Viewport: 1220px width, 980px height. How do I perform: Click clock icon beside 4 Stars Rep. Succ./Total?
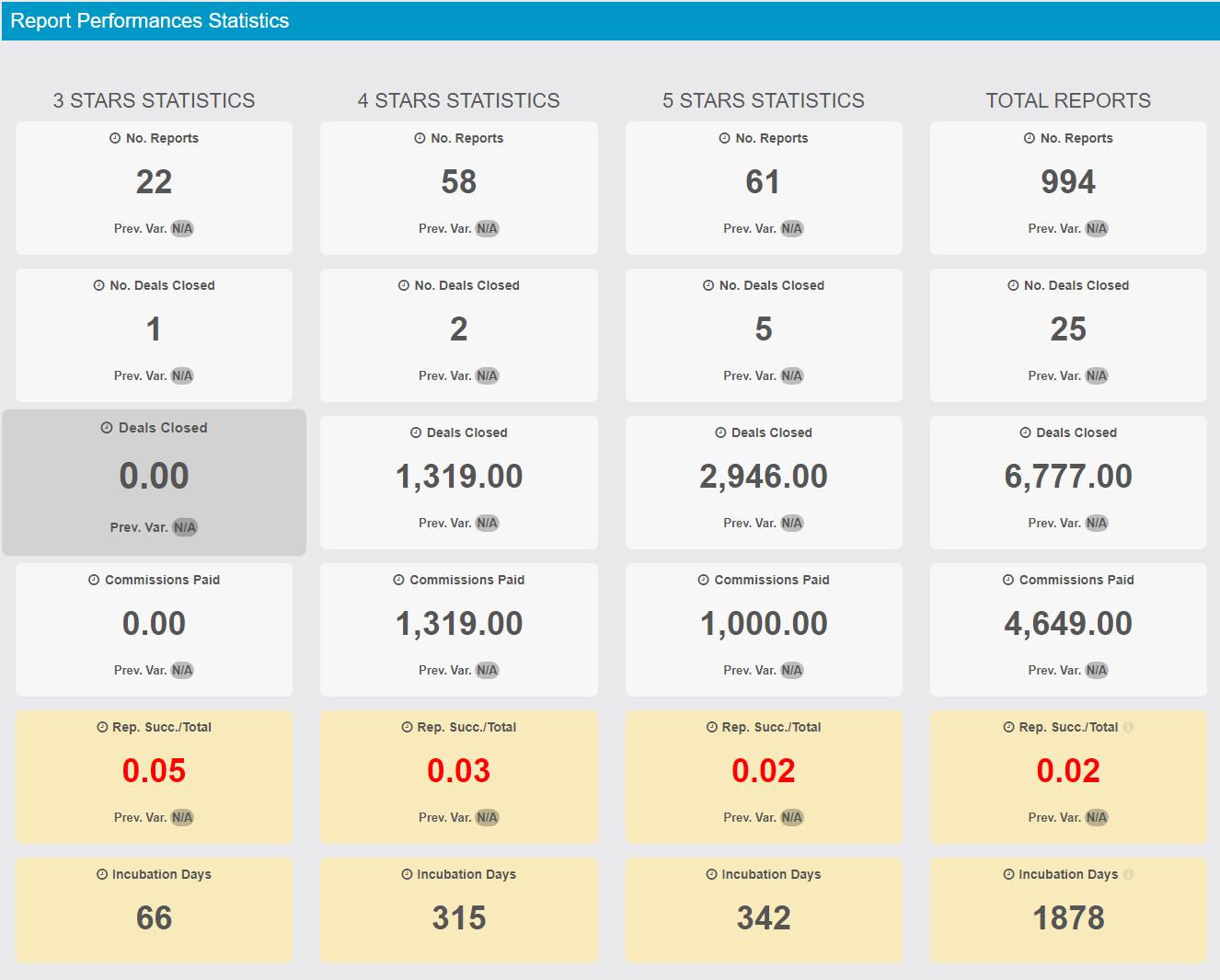pyautogui.click(x=407, y=727)
